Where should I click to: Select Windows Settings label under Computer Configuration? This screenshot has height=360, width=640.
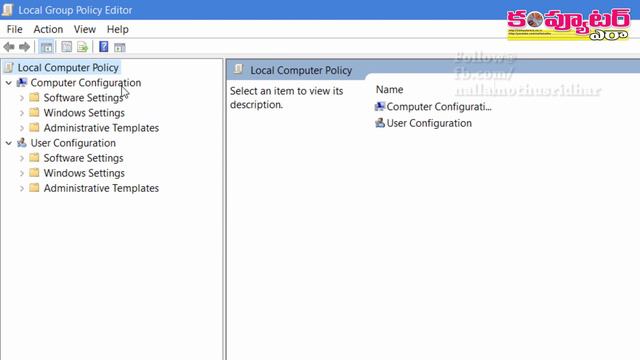[x=84, y=113]
